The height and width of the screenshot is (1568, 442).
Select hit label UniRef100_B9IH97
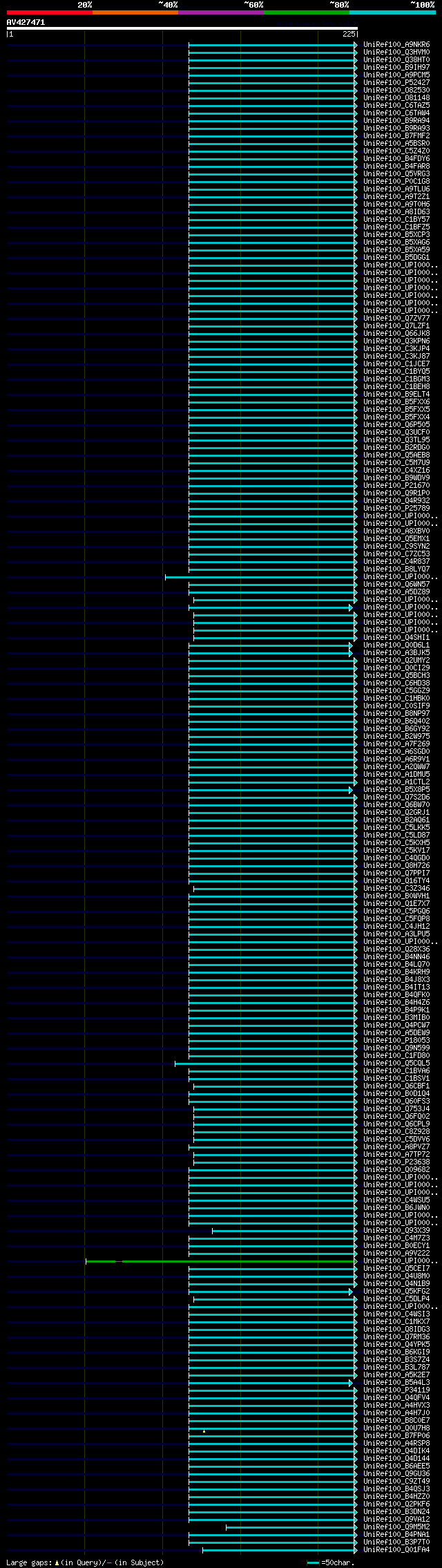(396, 68)
